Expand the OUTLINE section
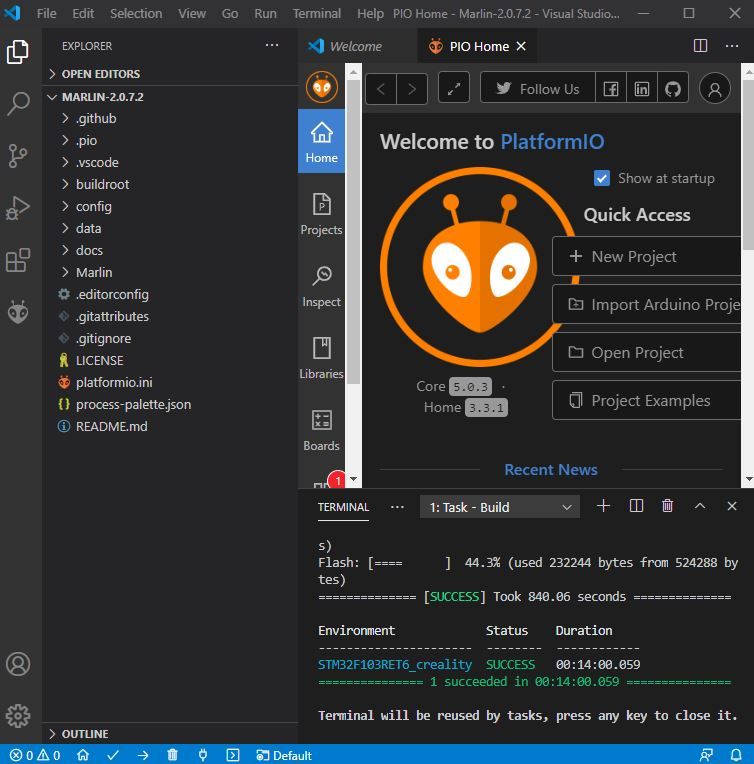Screen dimensions: 754x764 click(x=85, y=734)
